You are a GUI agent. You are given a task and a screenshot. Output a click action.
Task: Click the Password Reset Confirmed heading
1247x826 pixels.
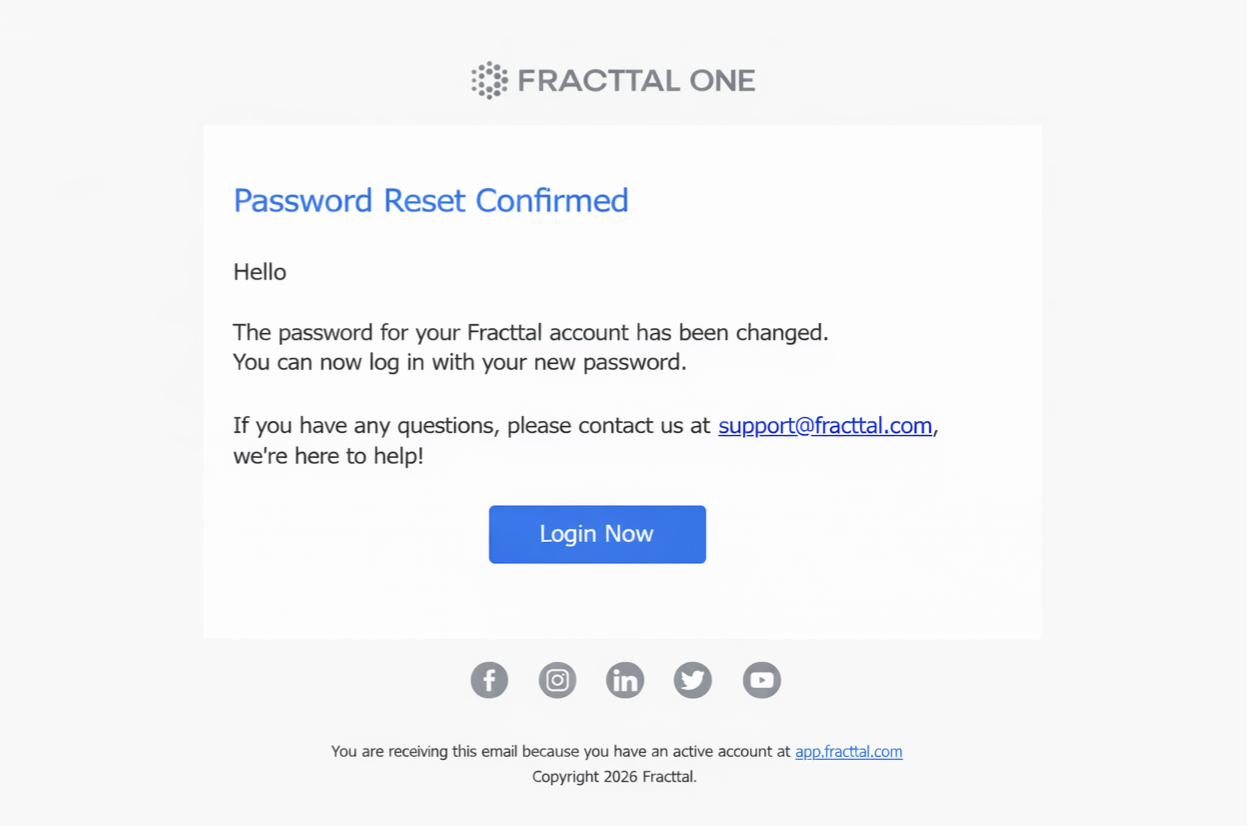430,201
